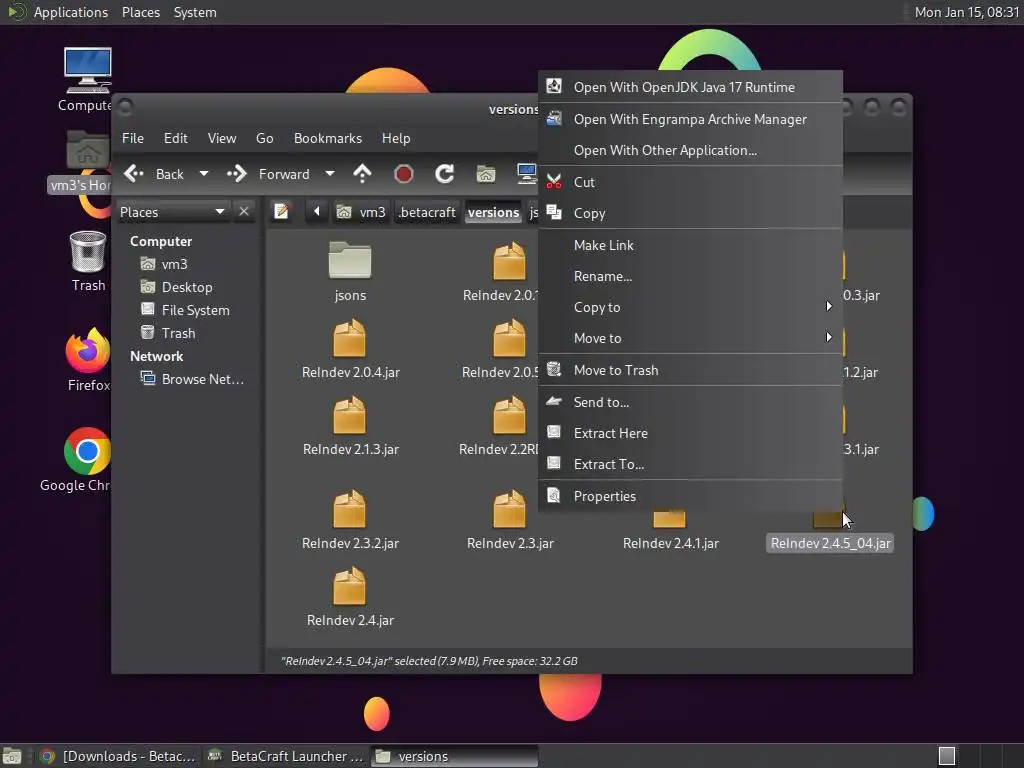Move the file to Trash

(690, 370)
